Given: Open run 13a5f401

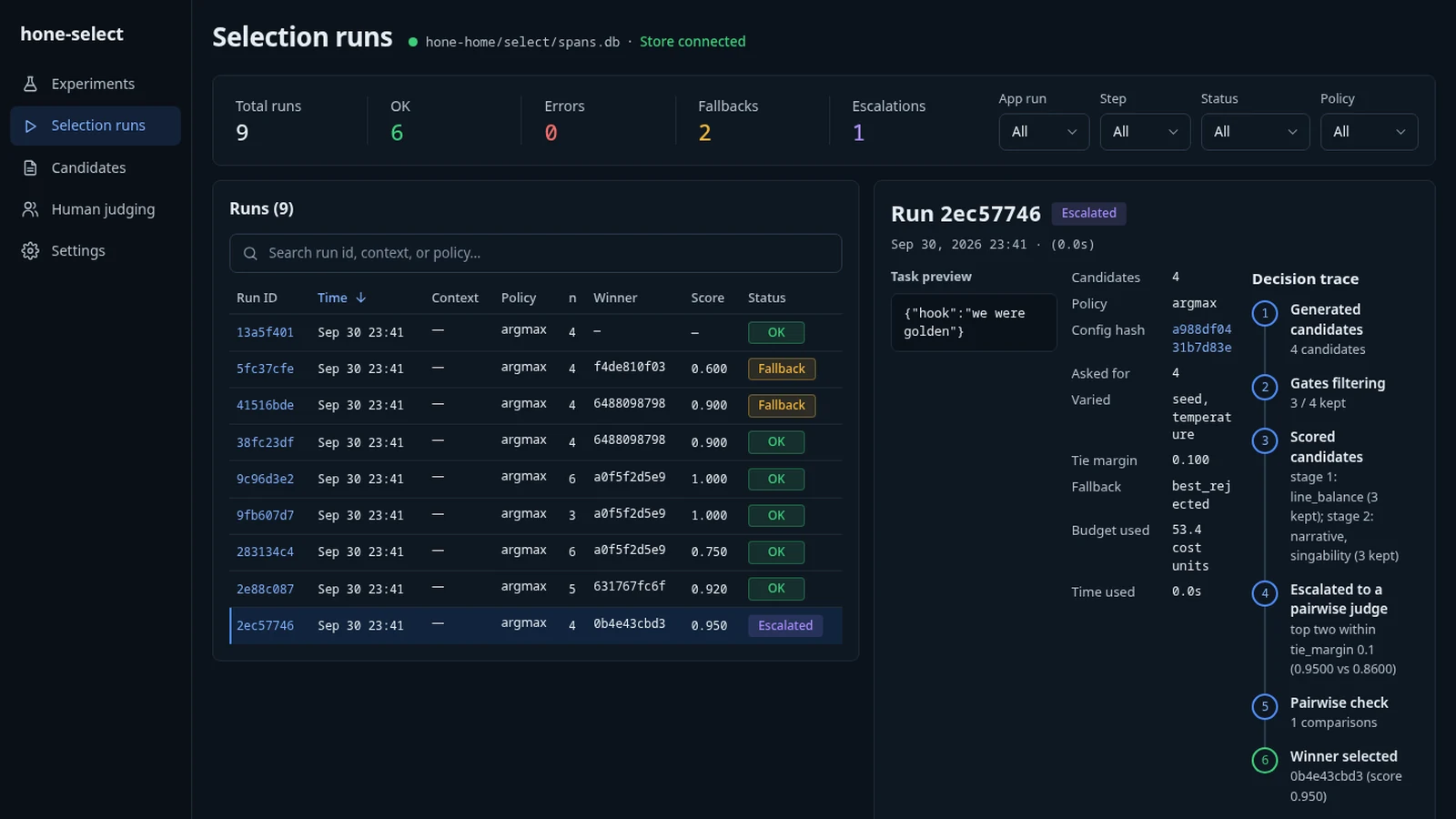Looking at the screenshot, I should click(265, 333).
